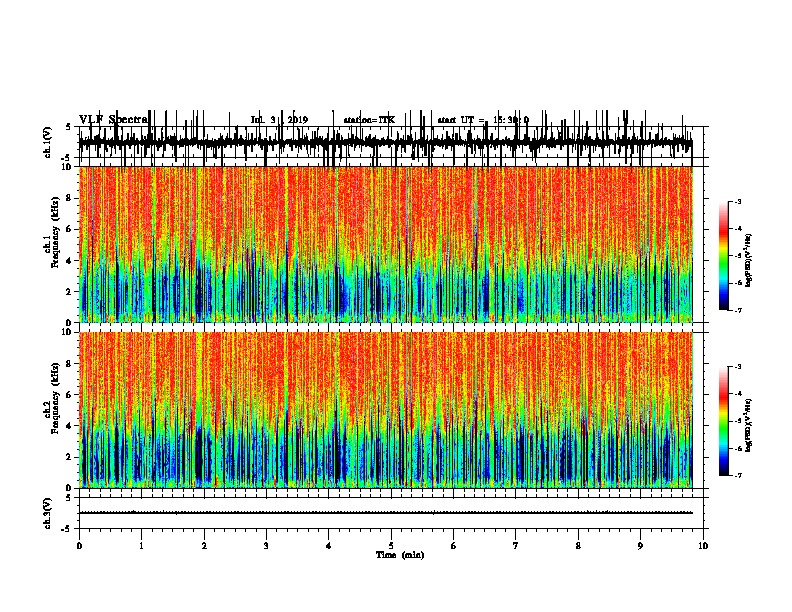
Task: Click the 'station=ITK' label
Action: [x=369, y=120]
